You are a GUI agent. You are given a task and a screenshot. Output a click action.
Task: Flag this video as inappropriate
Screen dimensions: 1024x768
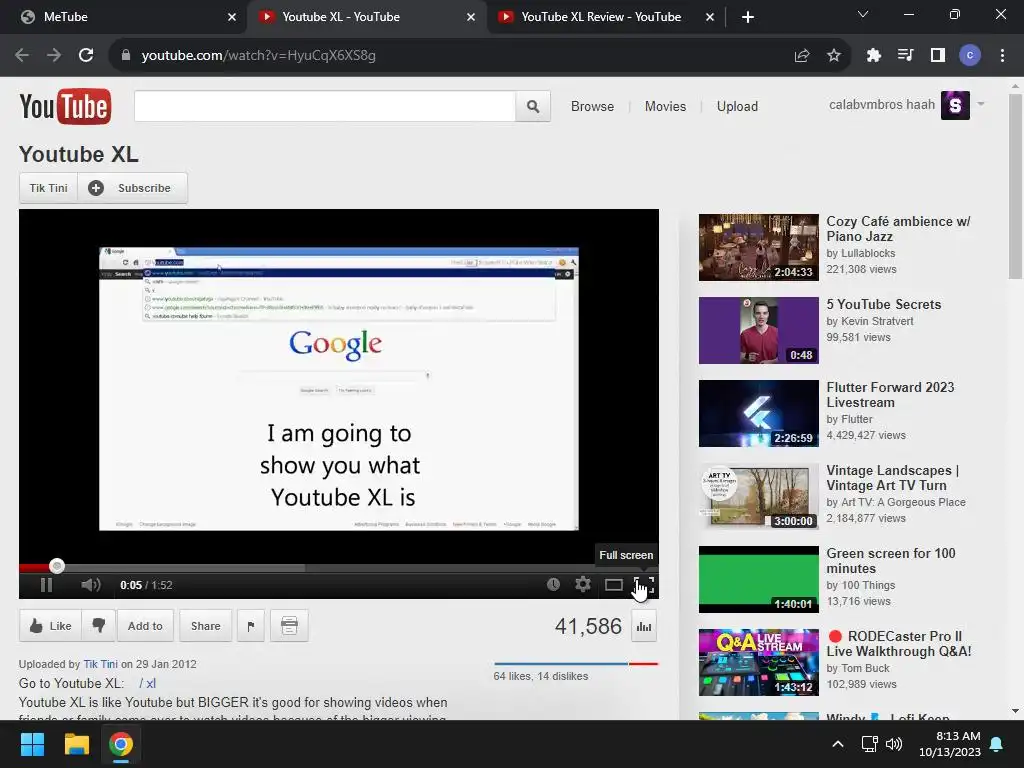click(x=251, y=626)
